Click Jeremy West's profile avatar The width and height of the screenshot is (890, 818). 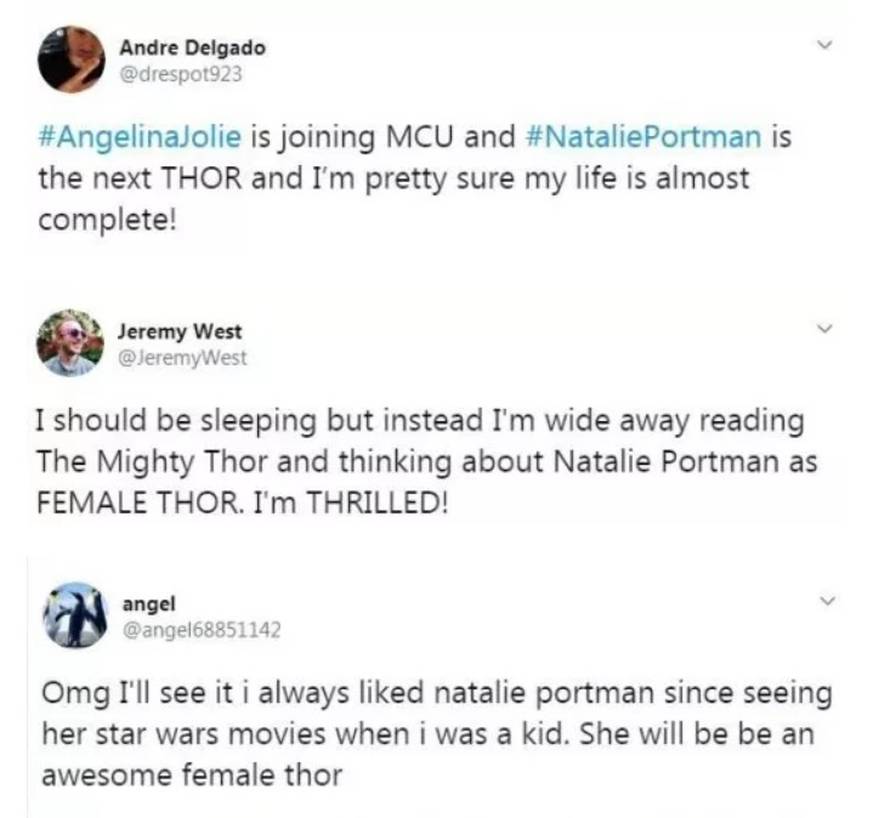tap(72, 340)
